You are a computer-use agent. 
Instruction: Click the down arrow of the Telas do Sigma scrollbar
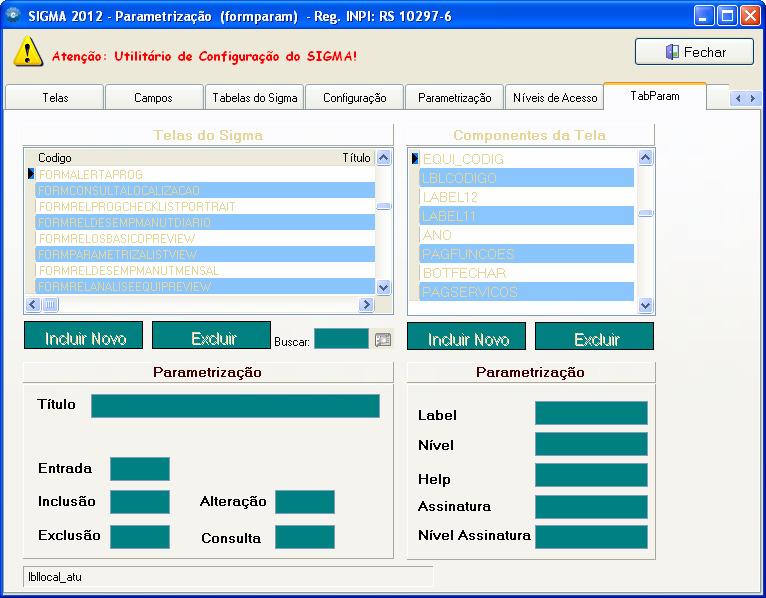coord(383,288)
